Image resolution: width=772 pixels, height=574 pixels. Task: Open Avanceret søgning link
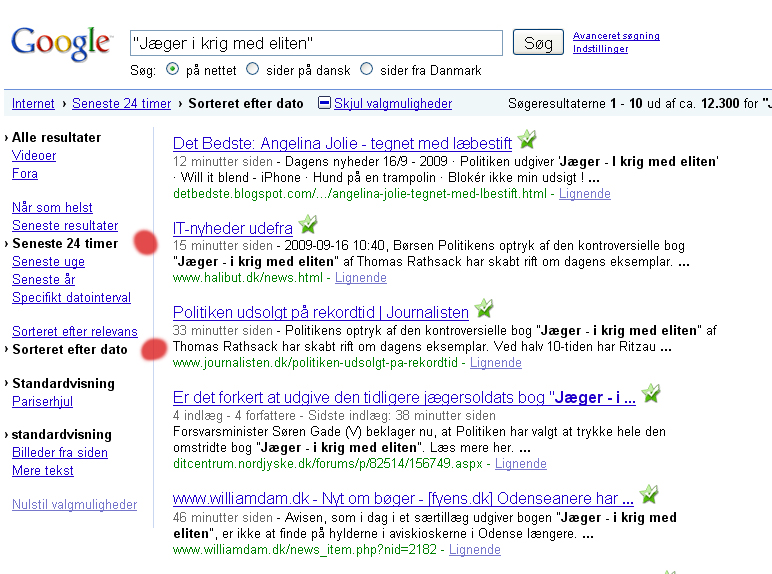[x=616, y=36]
